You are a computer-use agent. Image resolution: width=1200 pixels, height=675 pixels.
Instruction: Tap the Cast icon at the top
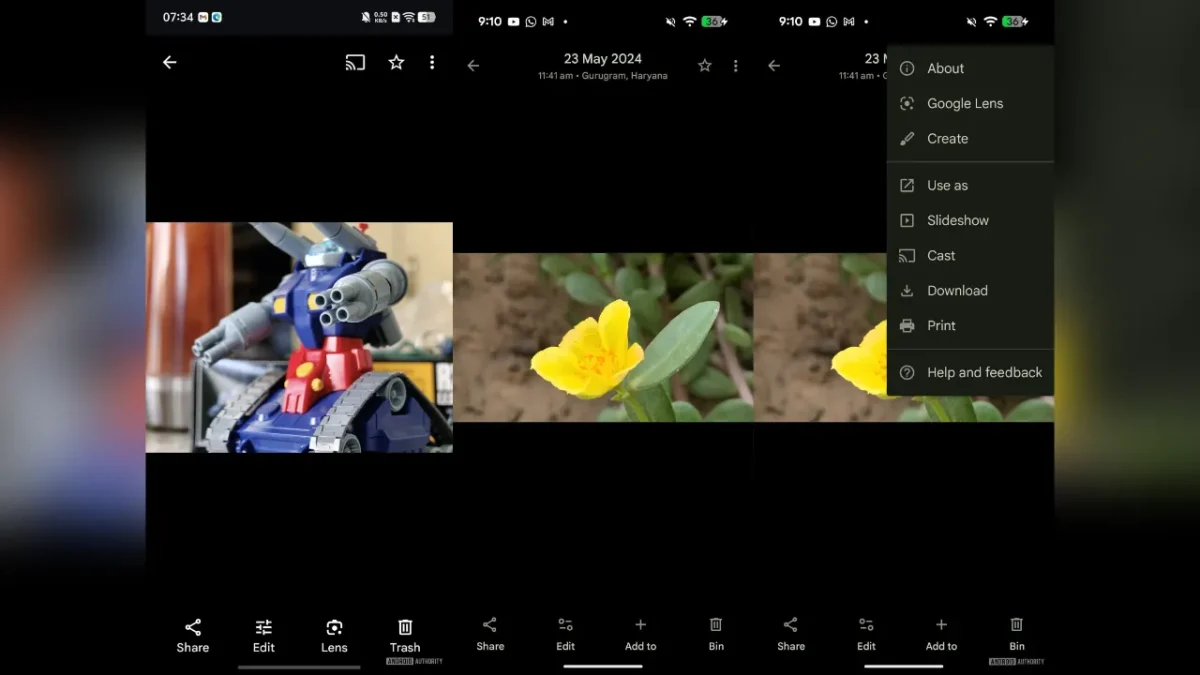355,62
